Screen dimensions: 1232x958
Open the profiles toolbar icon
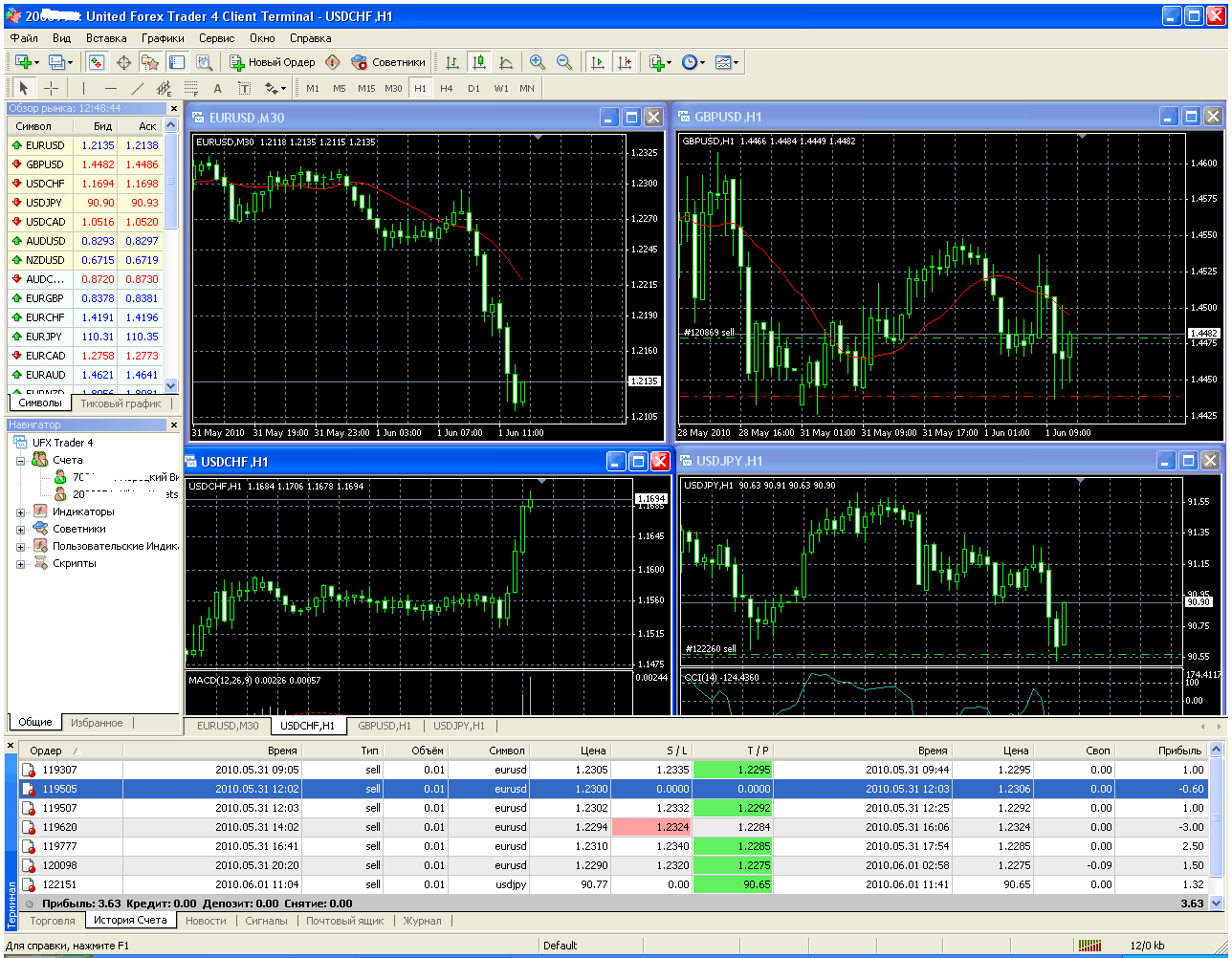60,62
